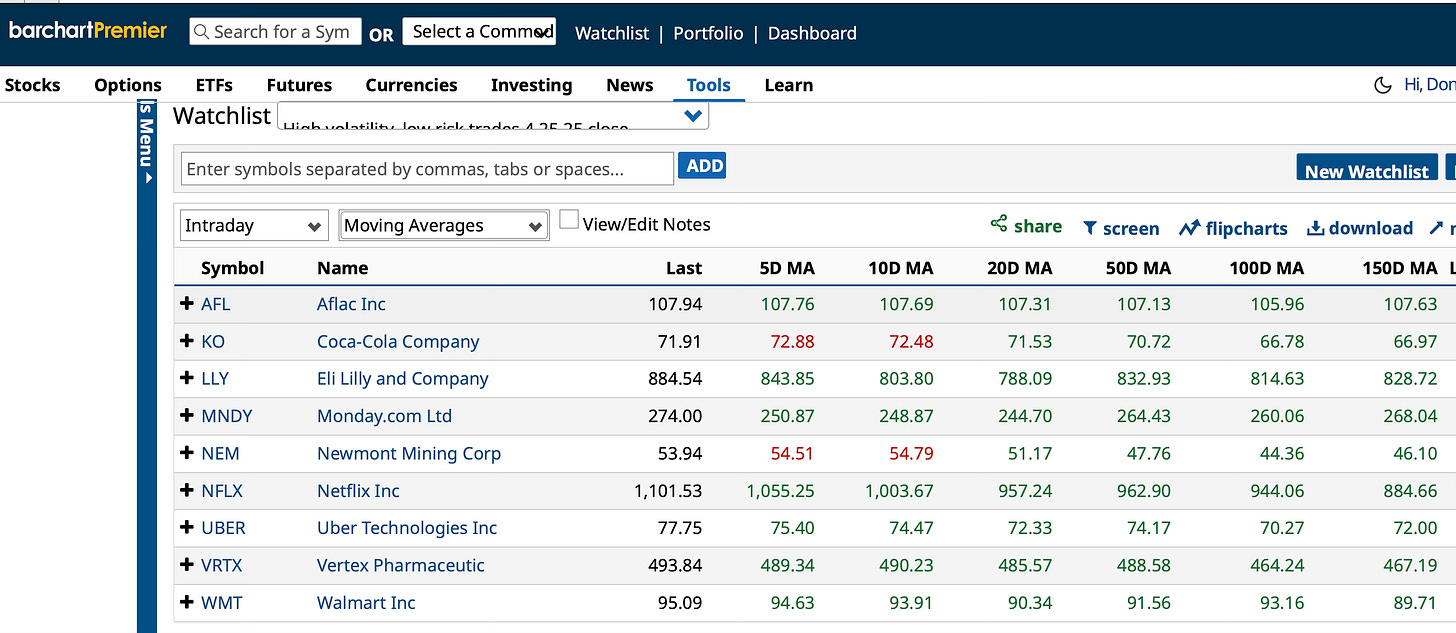Viewport: 1456px width, 633px height.
Task: Expand the WMT row plus icon
Action: 186,602
